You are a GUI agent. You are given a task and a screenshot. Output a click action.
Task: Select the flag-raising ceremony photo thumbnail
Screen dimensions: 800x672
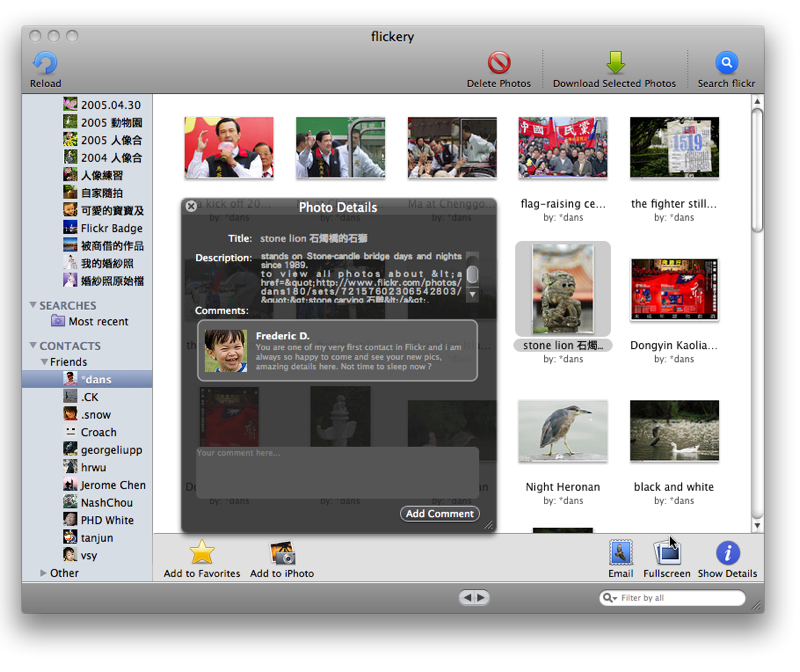[563, 147]
